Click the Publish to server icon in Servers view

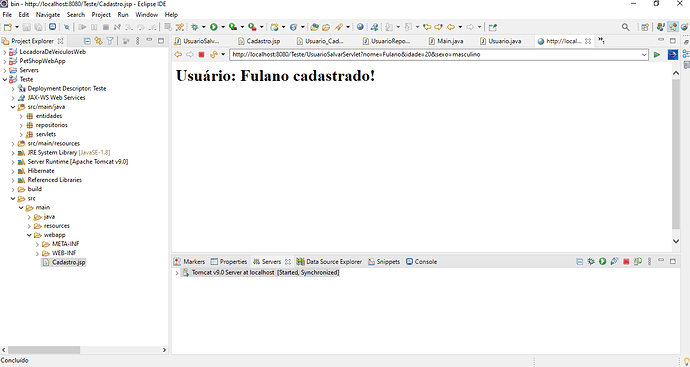(638, 261)
